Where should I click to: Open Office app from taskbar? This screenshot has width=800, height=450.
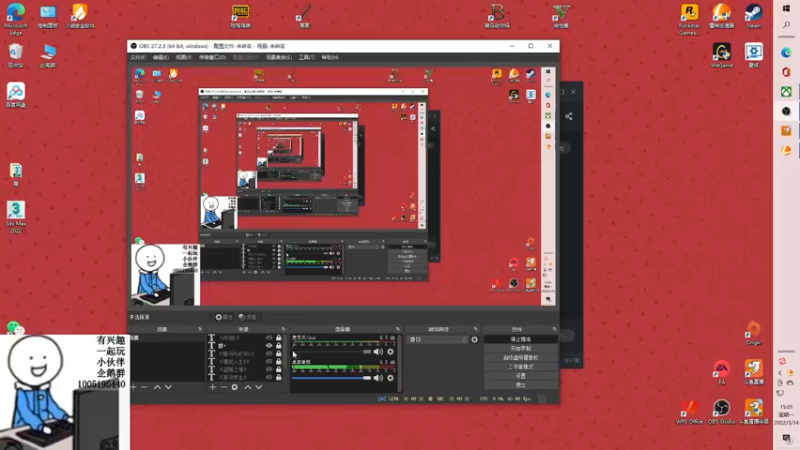click(786, 72)
